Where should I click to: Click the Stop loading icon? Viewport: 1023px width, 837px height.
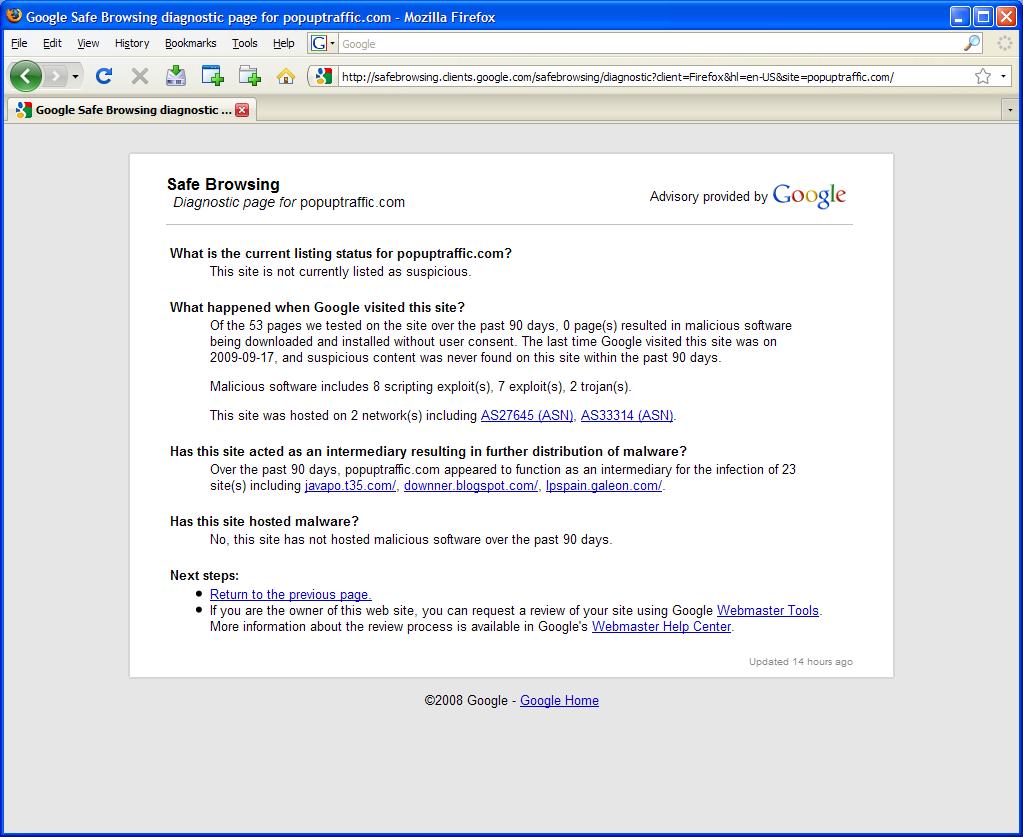tap(139, 76)
